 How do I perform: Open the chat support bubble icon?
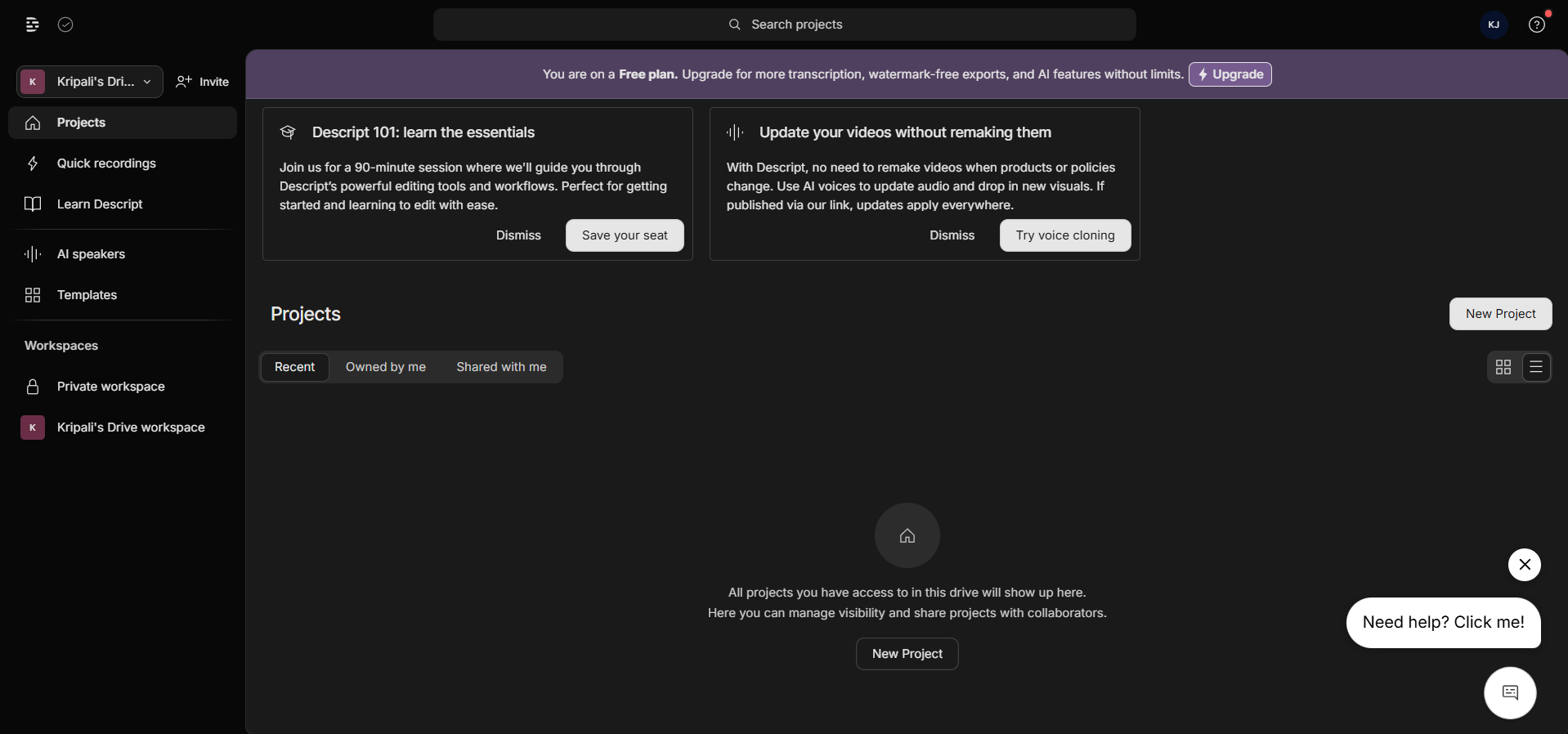(x=1510, y=693)
